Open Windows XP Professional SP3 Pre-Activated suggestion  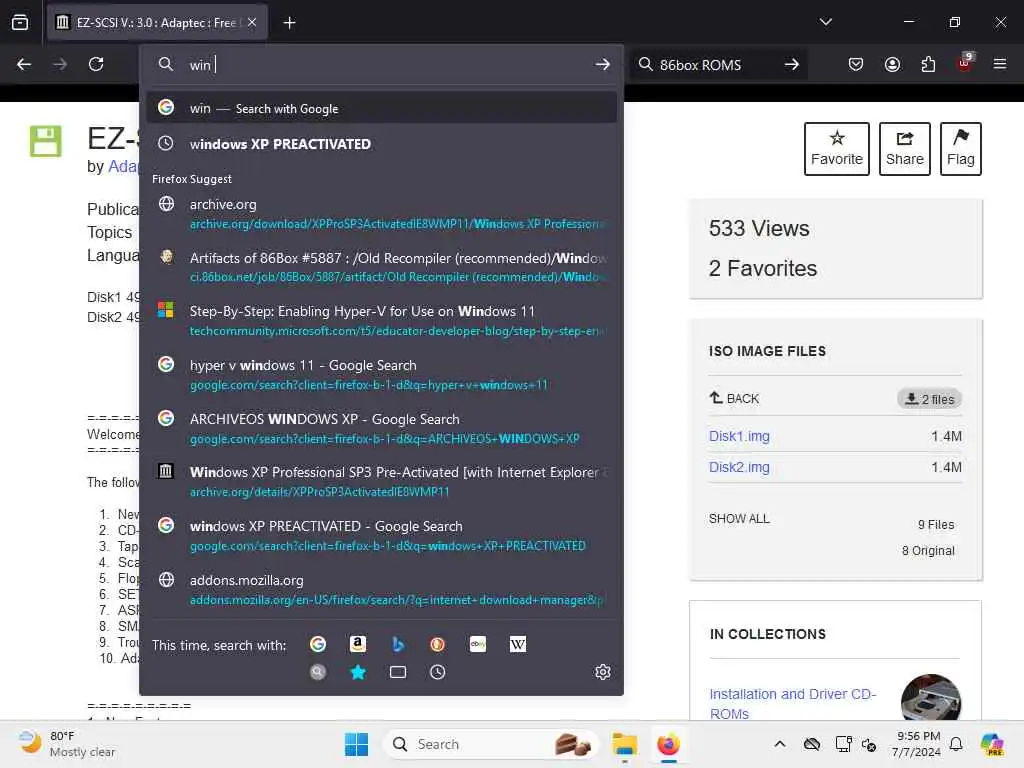click(x=381, y=481)
